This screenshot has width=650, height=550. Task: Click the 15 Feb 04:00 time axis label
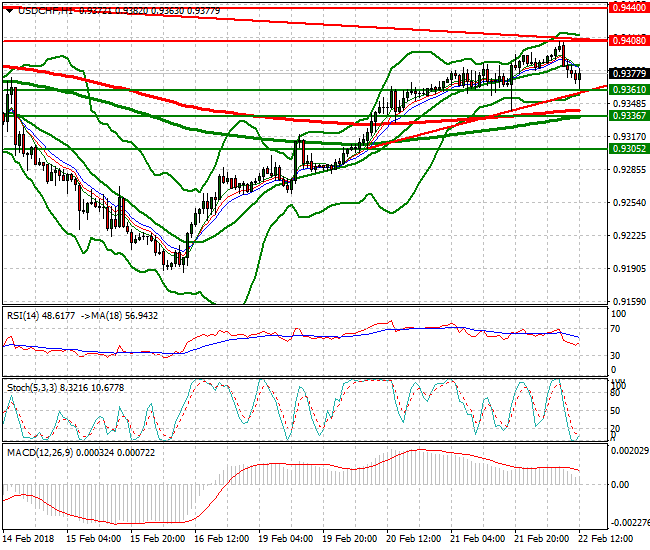[x=94, y=539]
